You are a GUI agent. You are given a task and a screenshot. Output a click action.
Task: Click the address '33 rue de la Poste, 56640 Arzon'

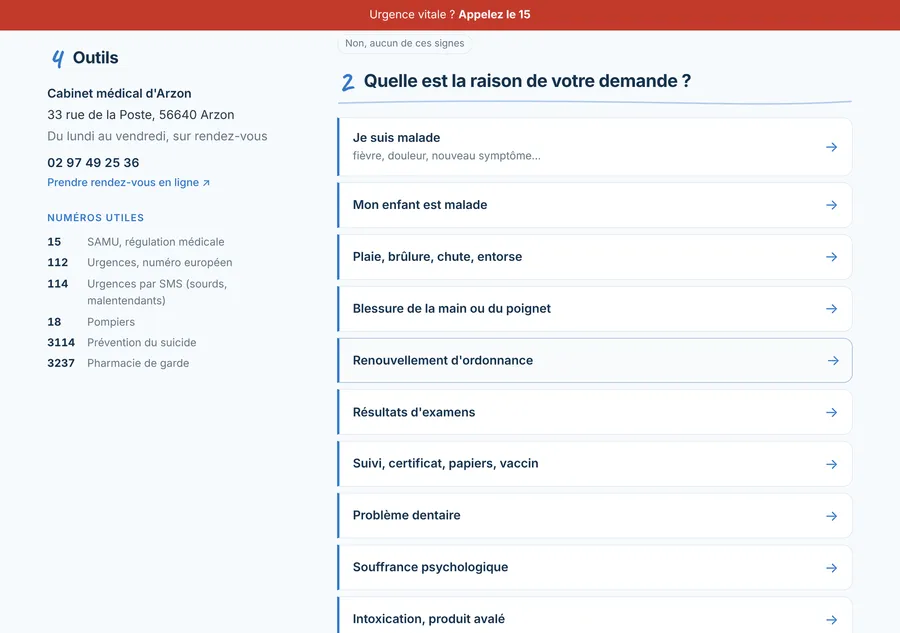[141, 115]
